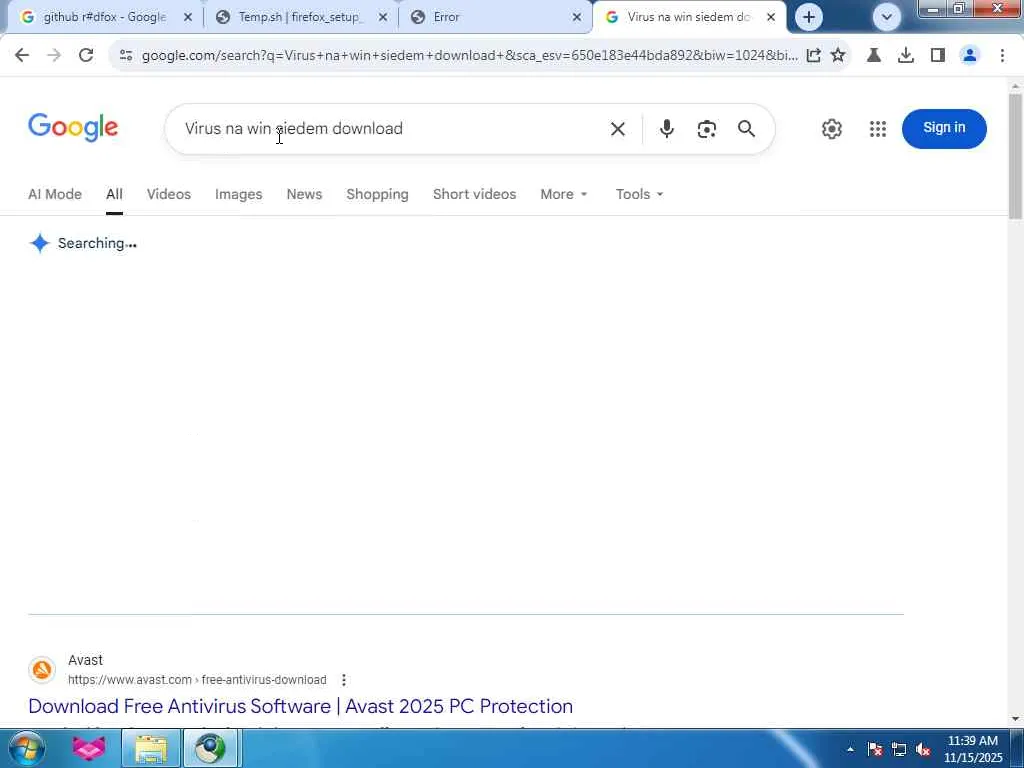Go to the Google logo homepage
Viewport: 1024px width, 768px height.
(x=73, y=127)
